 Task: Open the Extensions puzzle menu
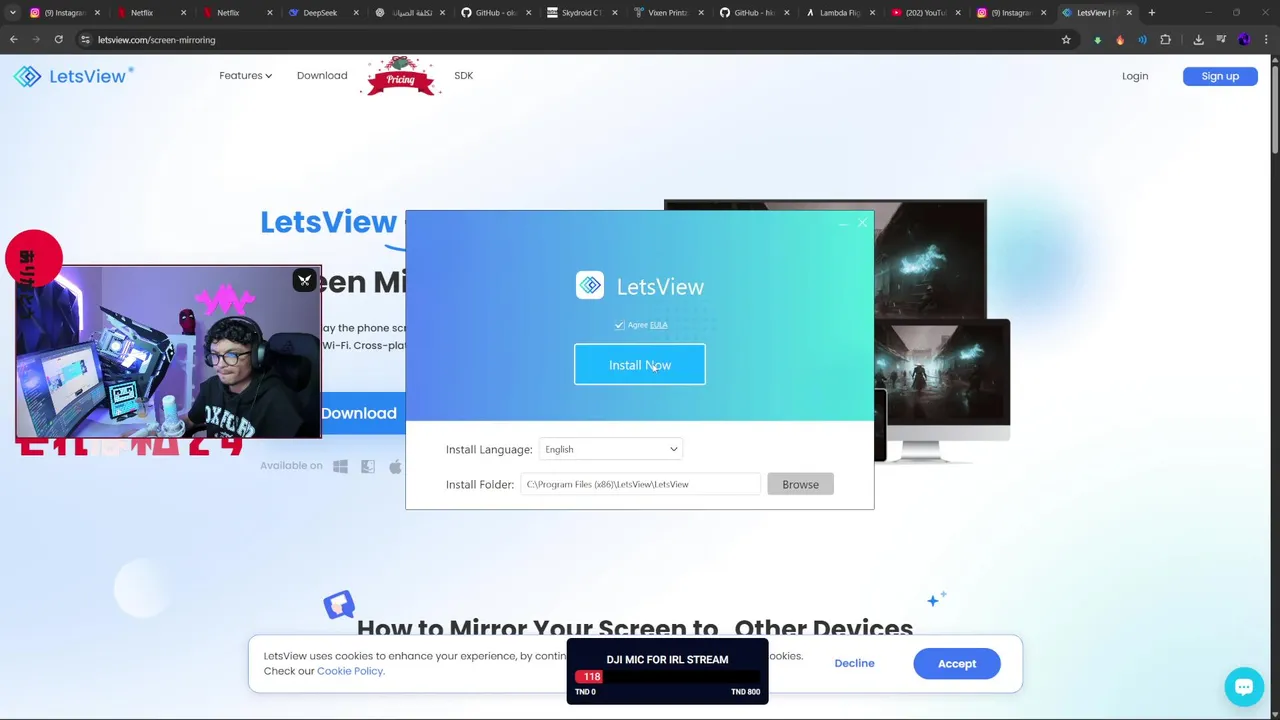(1165, 40)
